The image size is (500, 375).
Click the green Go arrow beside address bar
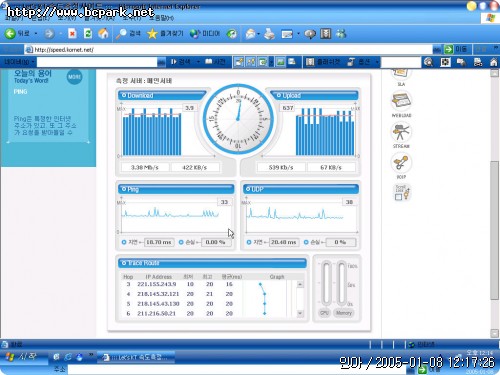click(x=449, y=49)
